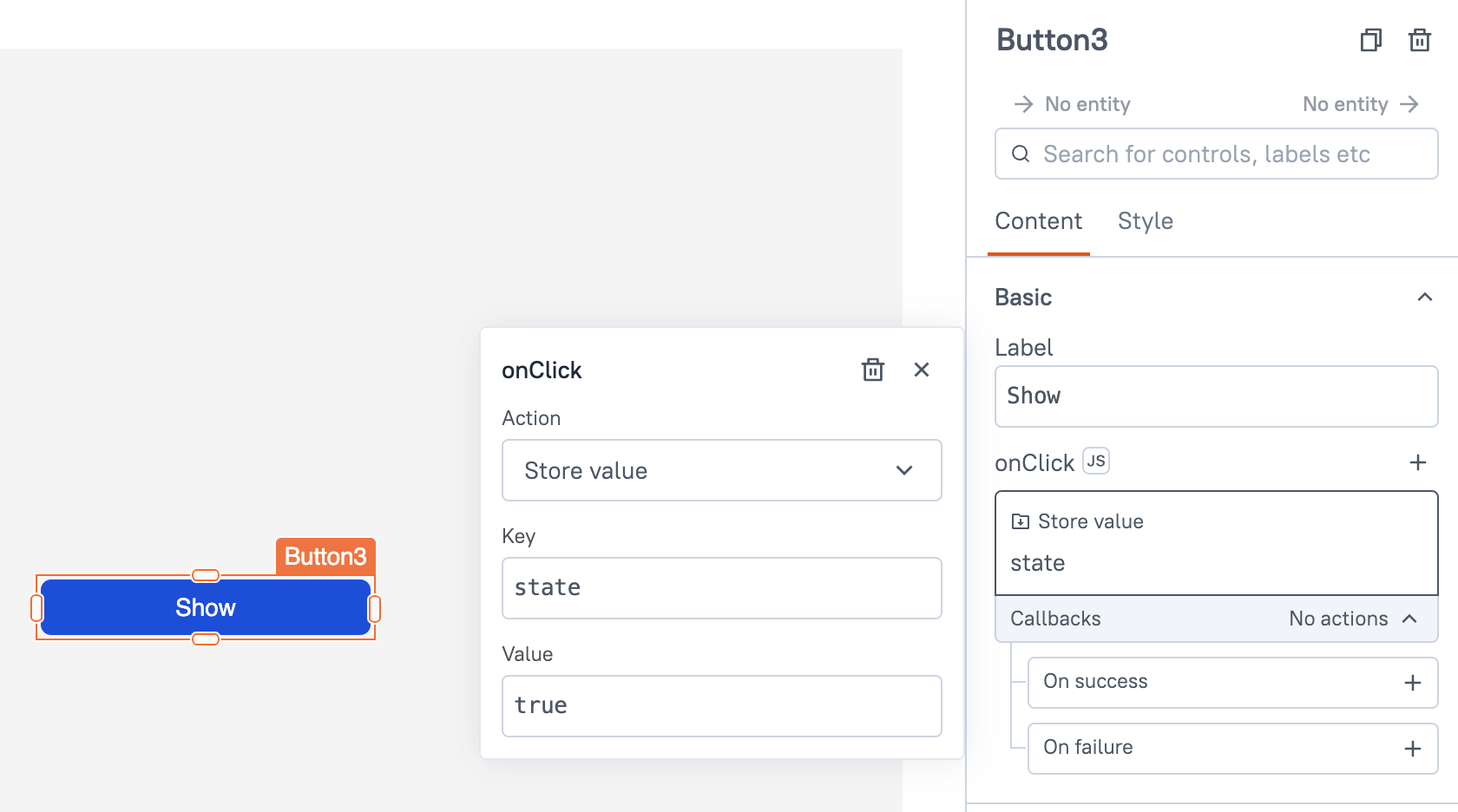Click the Key input field containing state
Screen dimensions: 1458x812
[x=721, y=588]
